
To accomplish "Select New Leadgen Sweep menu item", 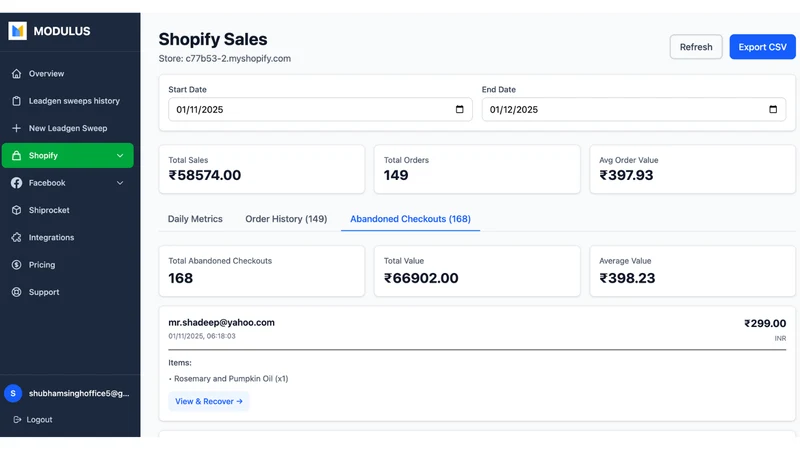I will (x=67, y=128).
